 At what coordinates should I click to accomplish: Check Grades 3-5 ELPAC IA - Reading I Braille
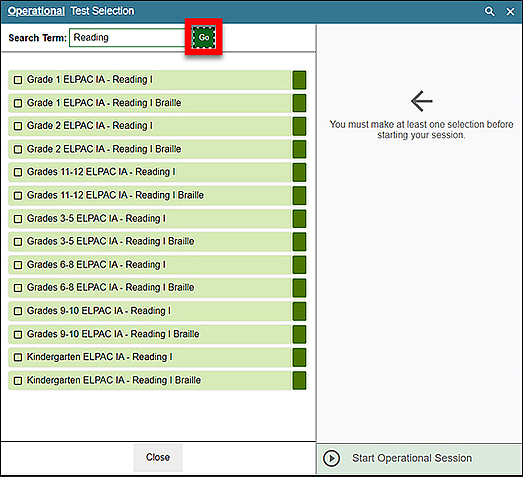tap(18, 242)
